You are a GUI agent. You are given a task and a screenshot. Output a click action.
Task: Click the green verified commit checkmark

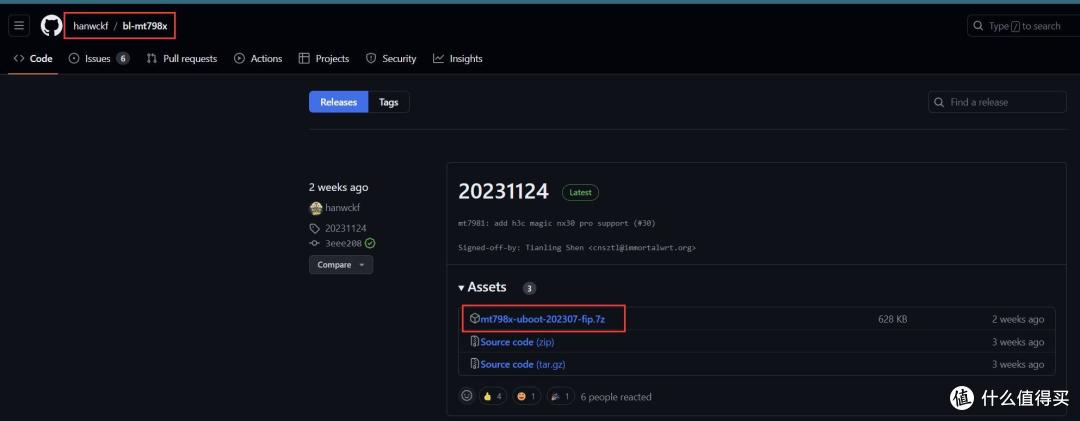click(x=370, y=243)
